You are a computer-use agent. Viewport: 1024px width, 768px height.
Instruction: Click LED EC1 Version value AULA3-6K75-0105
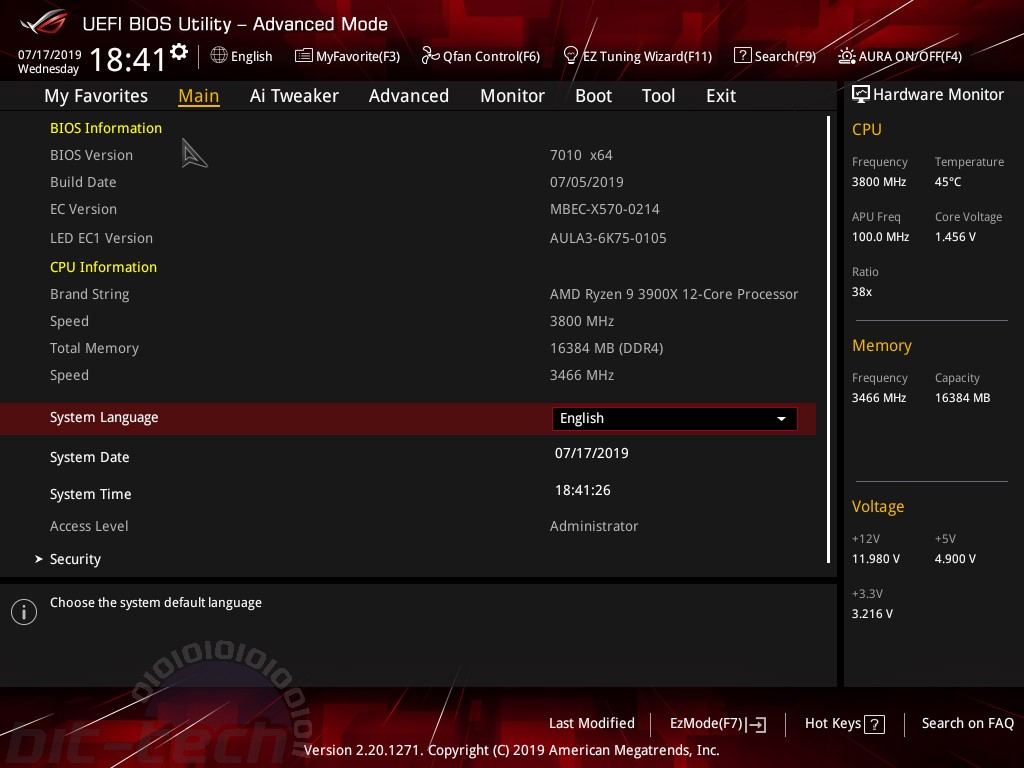click(x=608, y=238)
